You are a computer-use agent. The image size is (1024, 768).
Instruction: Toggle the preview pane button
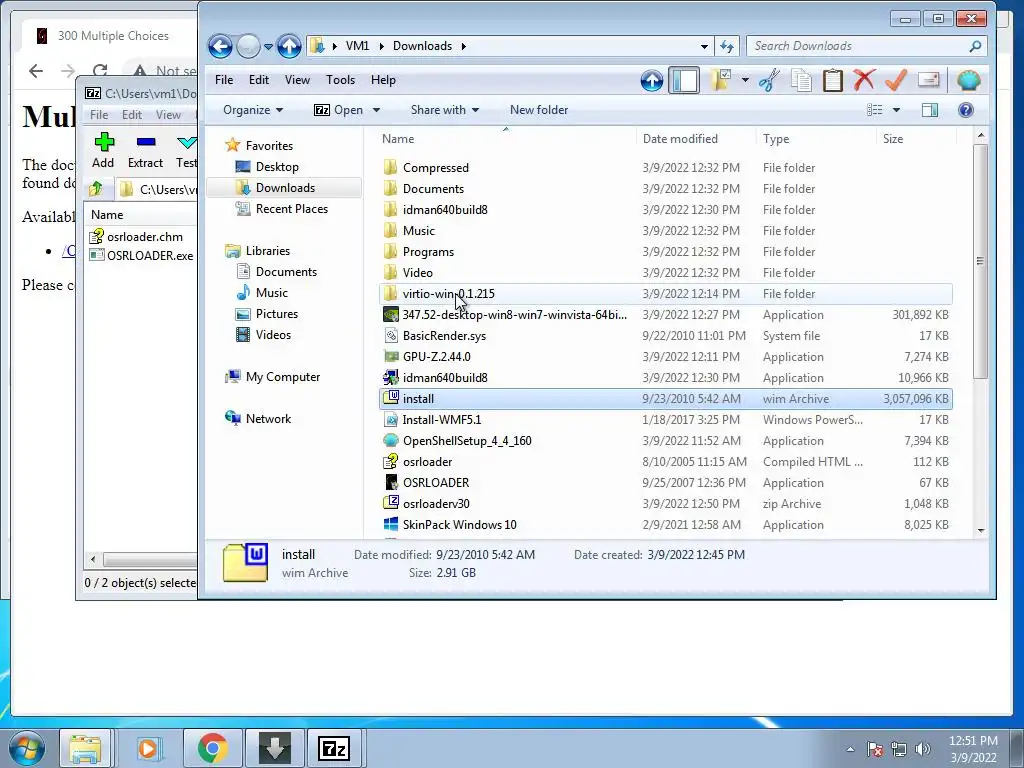point(930,110)
